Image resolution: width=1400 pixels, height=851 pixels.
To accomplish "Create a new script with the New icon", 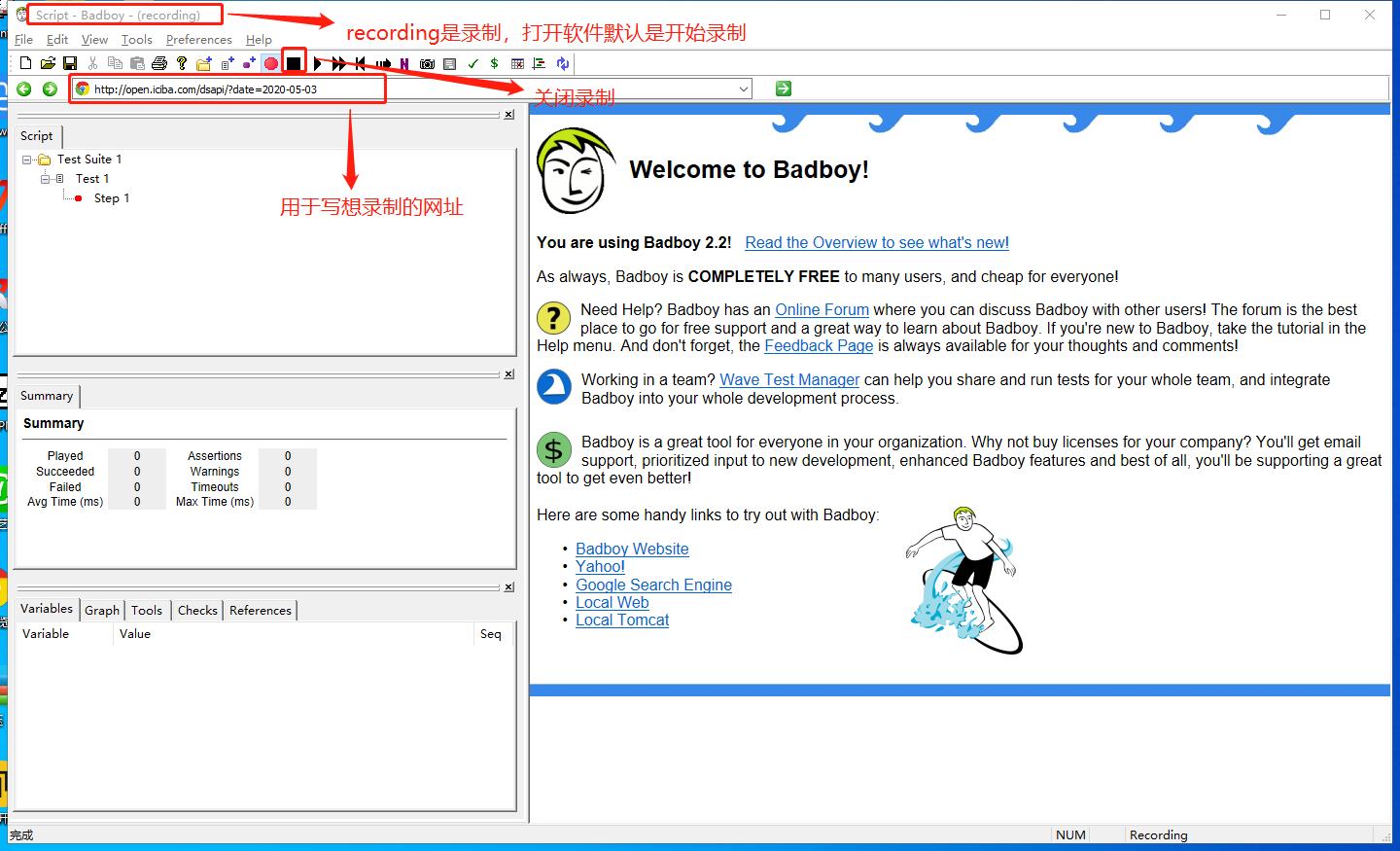I will (x=25, y=63).
